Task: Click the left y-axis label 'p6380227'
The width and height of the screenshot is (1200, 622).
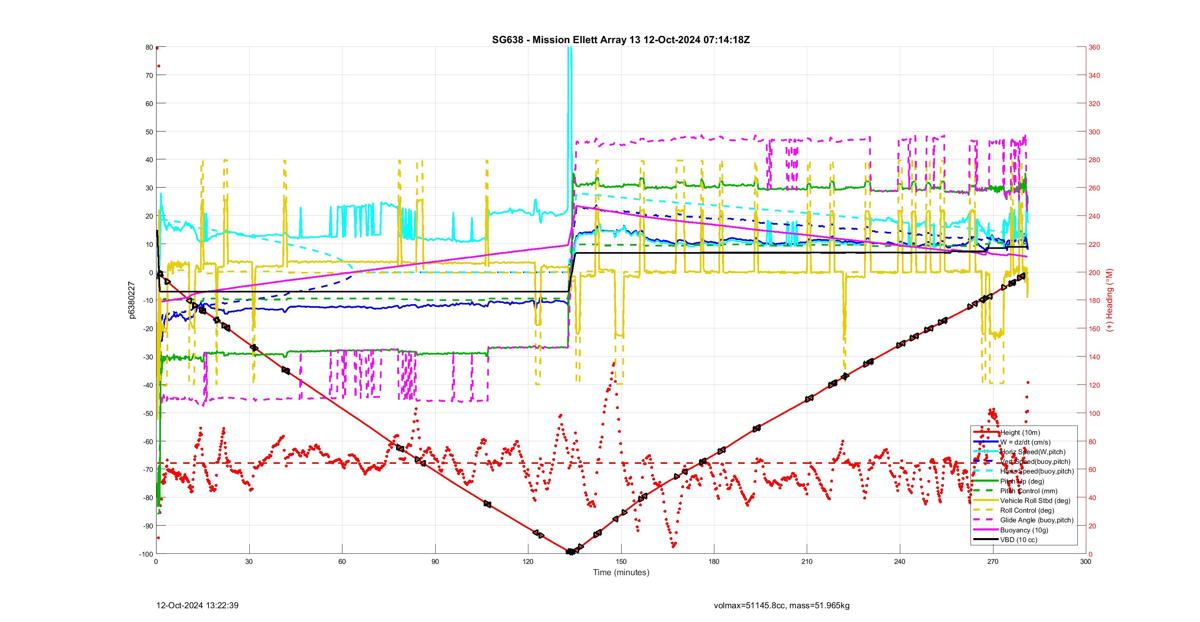Action: [131, 300]
